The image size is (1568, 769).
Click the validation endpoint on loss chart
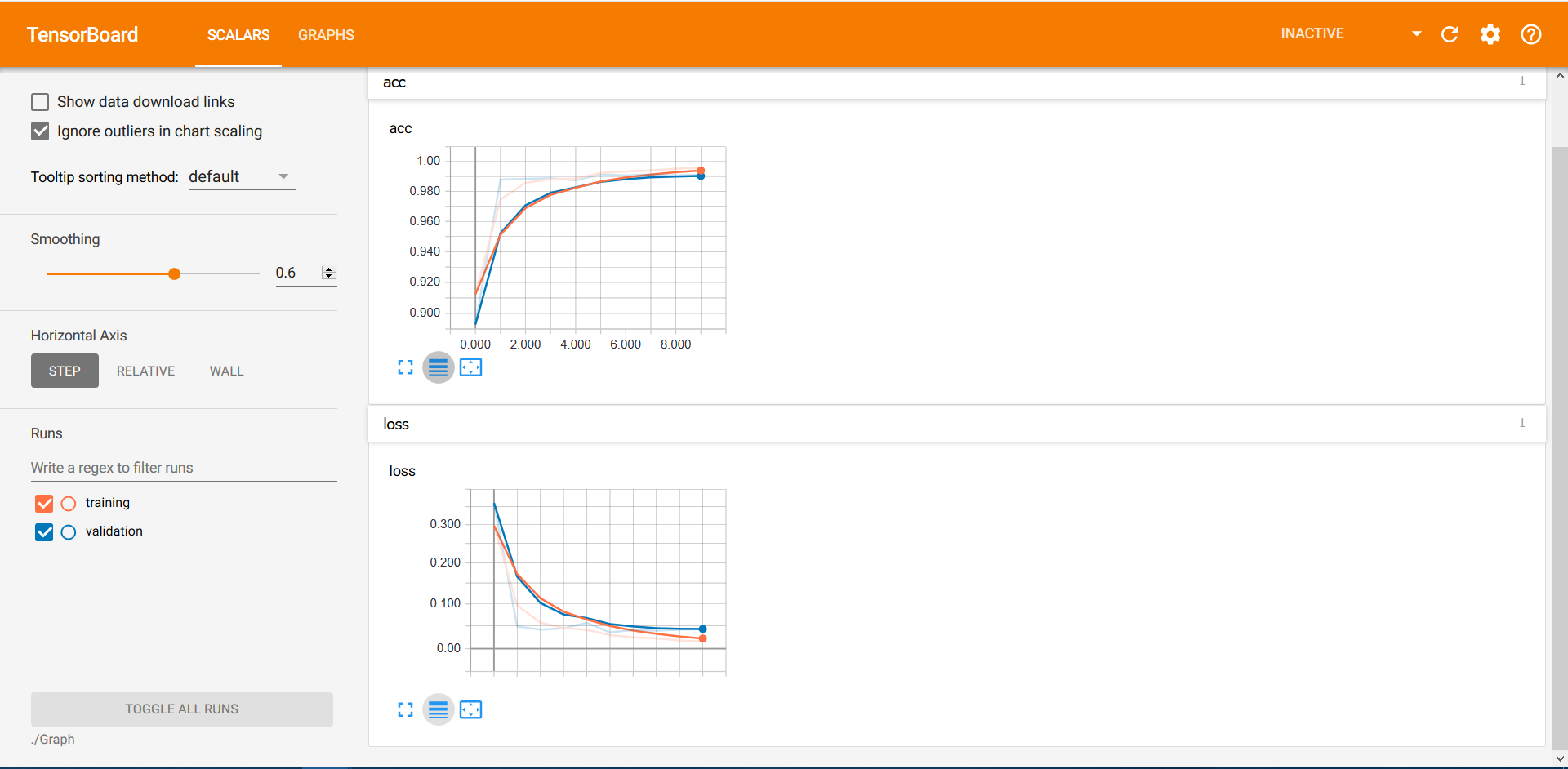click(x=702, y=629)
